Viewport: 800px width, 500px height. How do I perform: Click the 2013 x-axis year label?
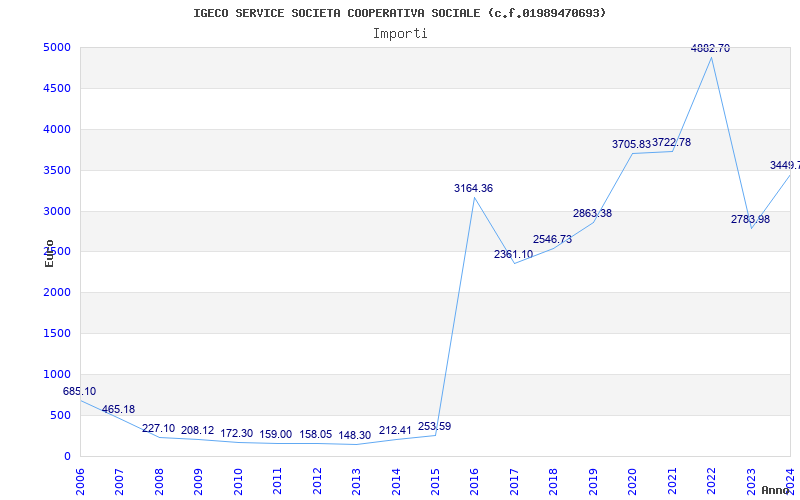pyautogui.click(x=356, y=481)
